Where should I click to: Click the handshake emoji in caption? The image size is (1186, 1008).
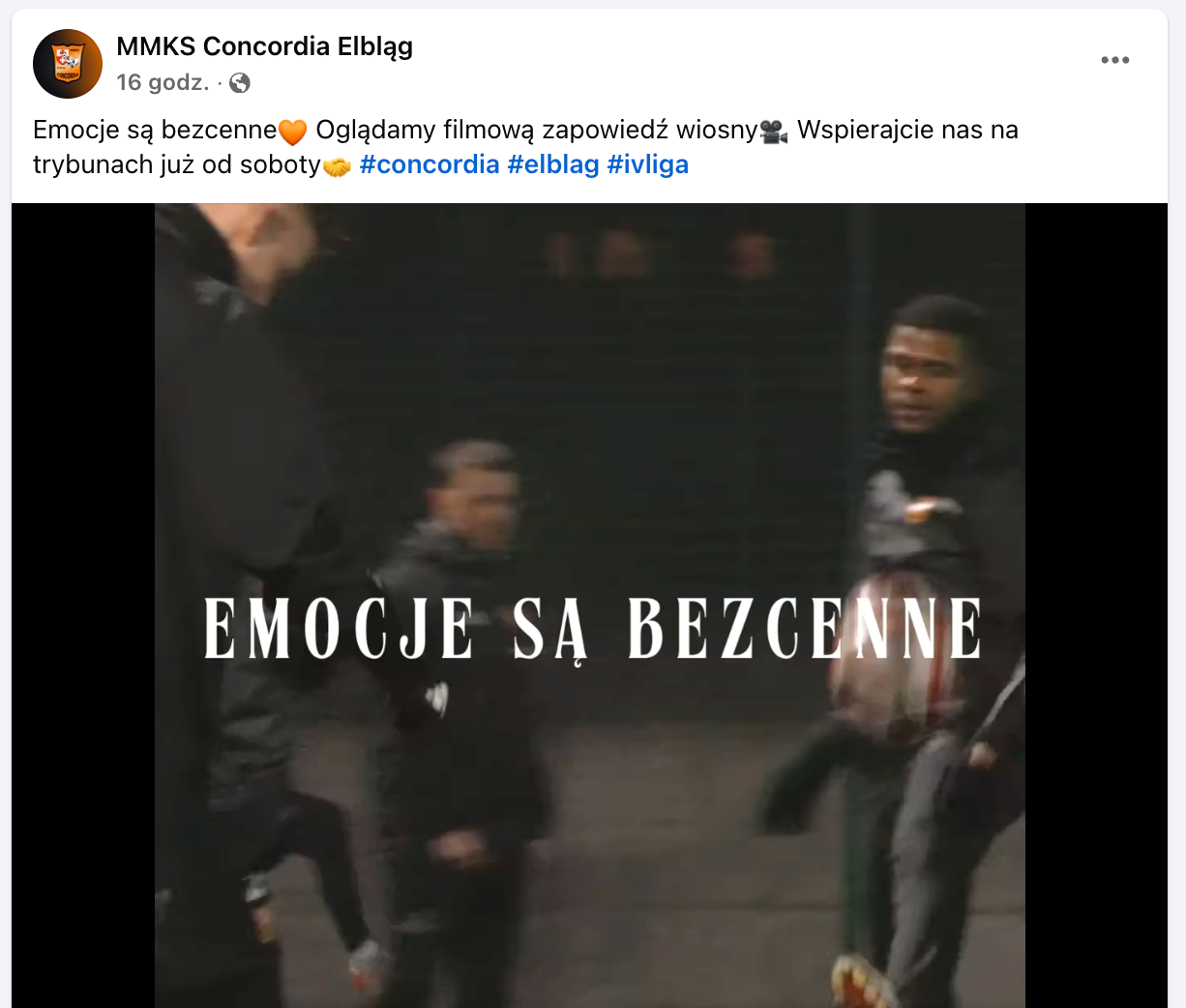click(337, 165)
